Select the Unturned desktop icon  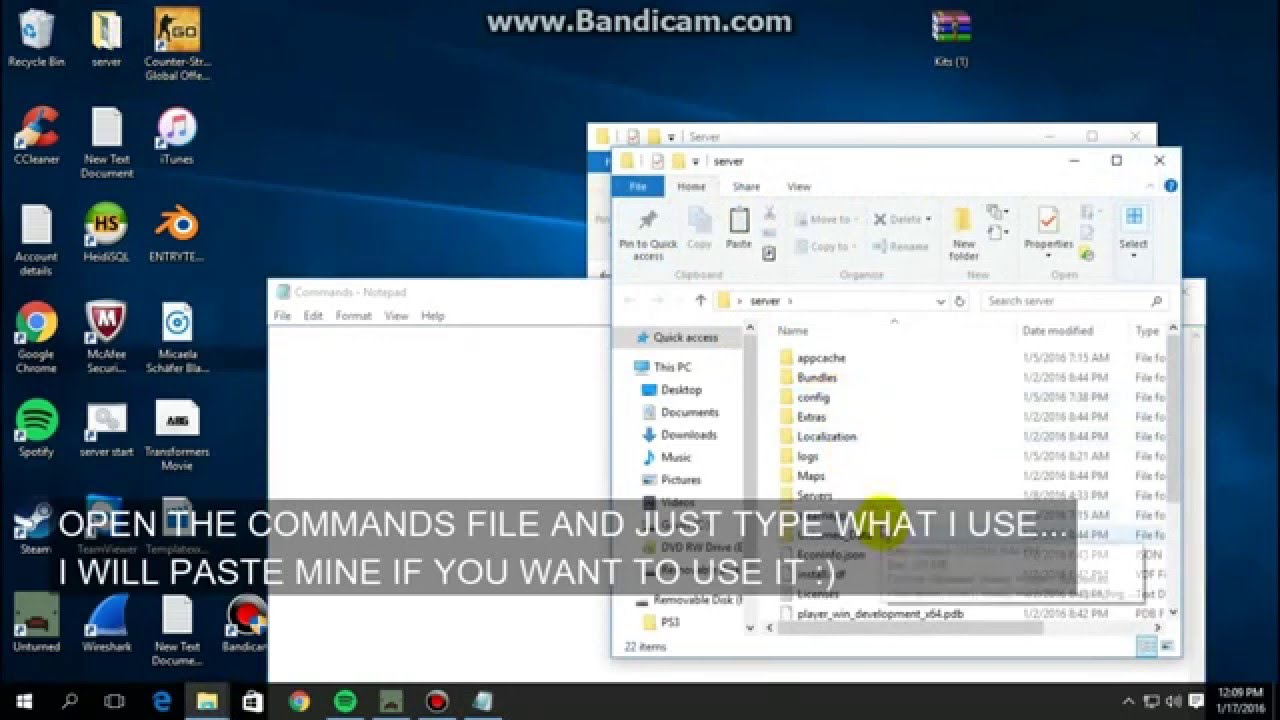(36, 623)
